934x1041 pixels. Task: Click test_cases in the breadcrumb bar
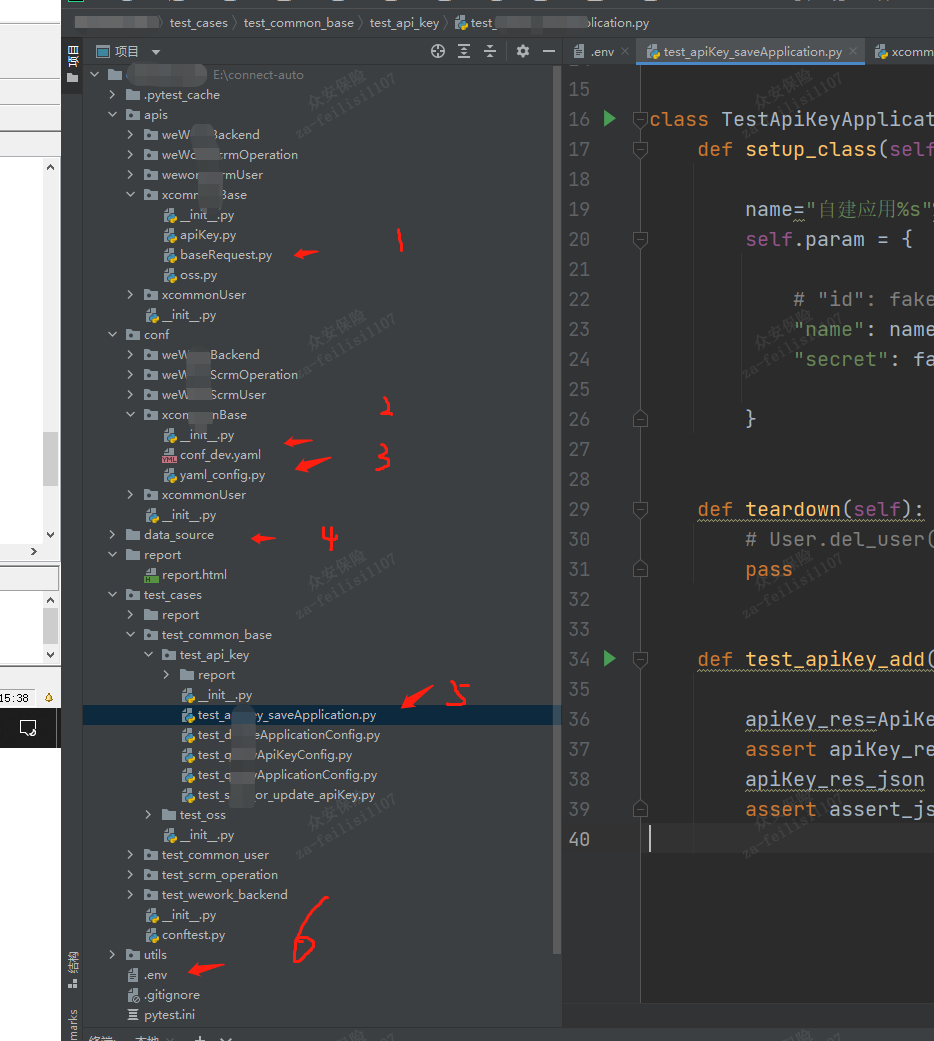pyautogui.click(x=198, y=23)
